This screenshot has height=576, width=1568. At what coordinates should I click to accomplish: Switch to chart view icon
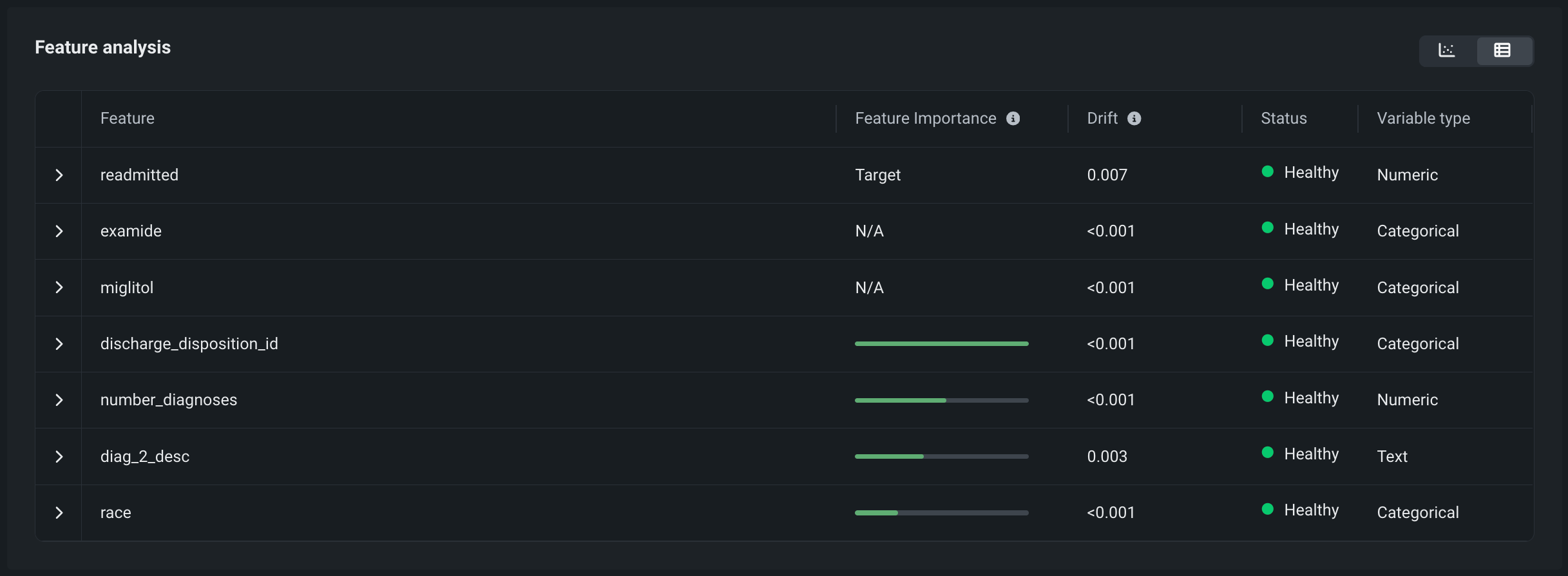point(1447,50)
